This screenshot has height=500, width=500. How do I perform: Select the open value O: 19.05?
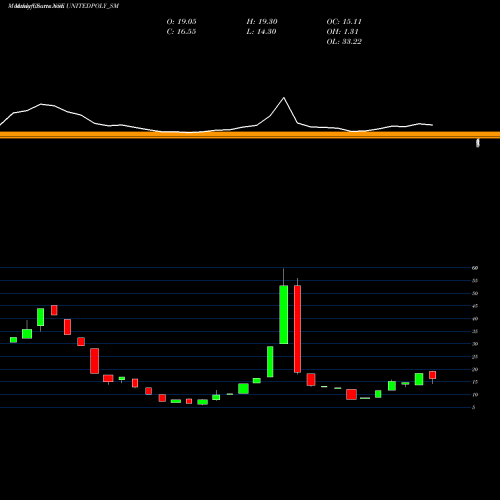[181, 22]
